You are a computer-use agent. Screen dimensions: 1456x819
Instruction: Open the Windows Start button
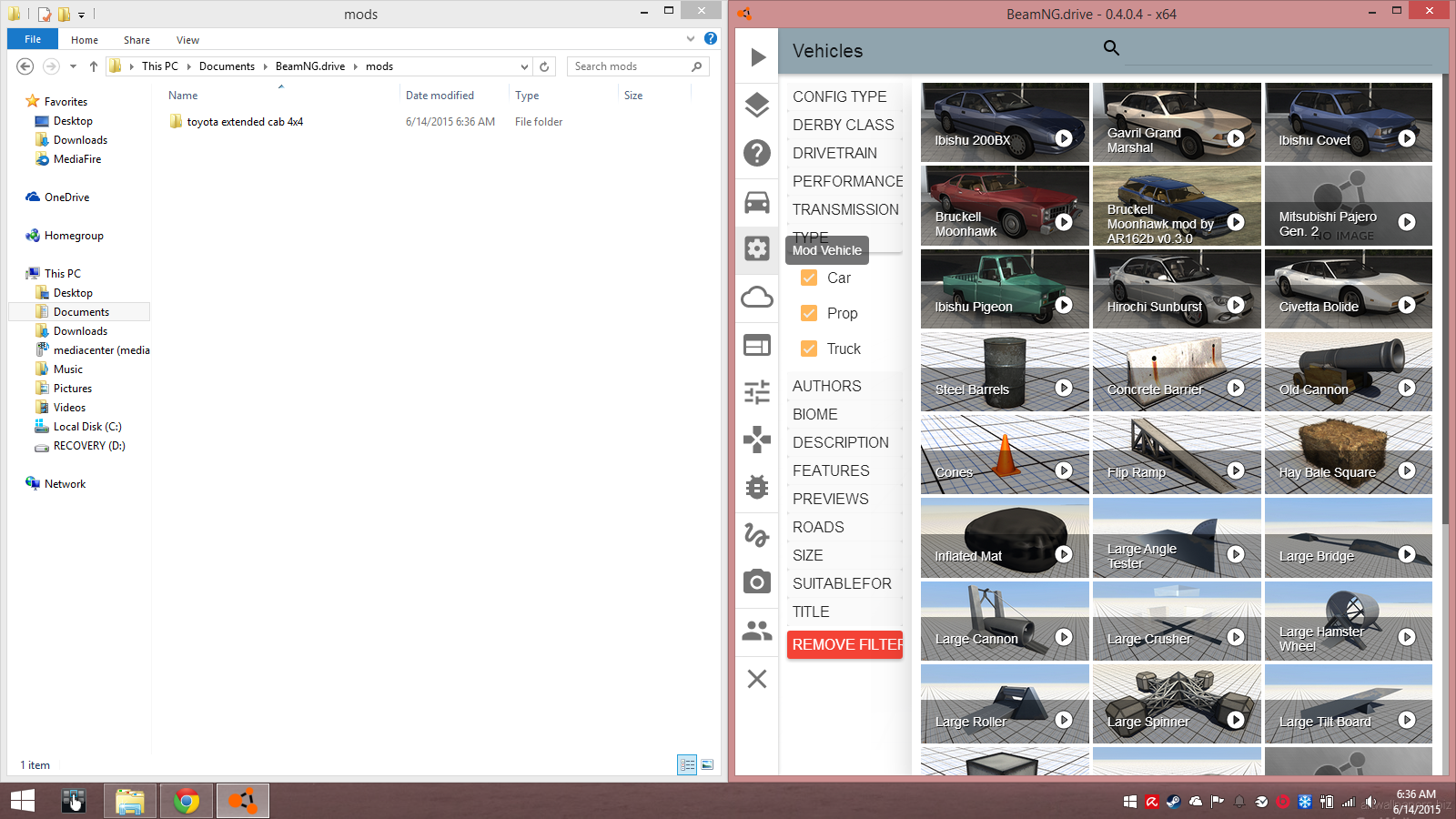23,801
